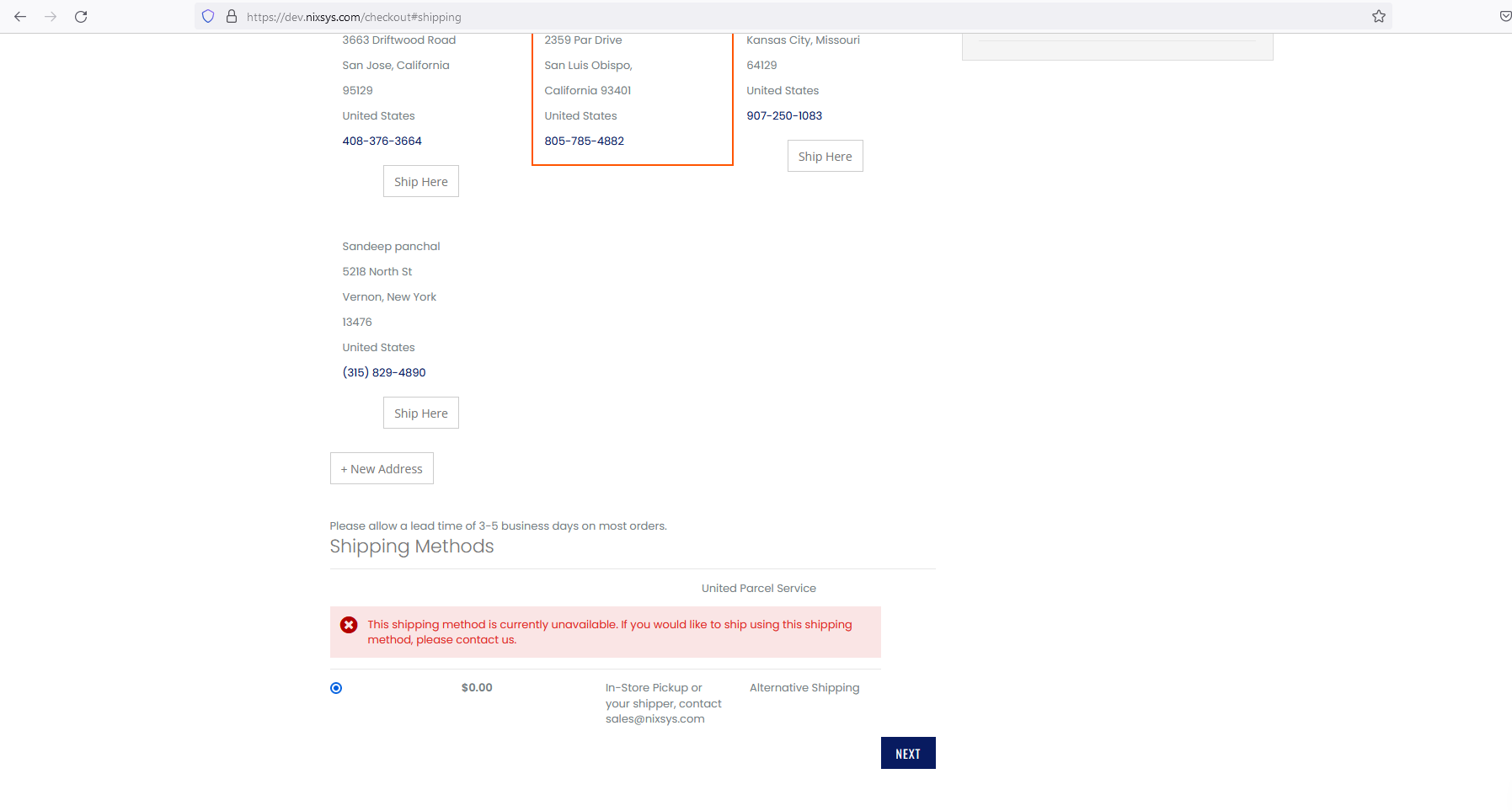Click the tracking protection shield icon
This screenshot has width=1512, height=811.
tap(207, 16)
